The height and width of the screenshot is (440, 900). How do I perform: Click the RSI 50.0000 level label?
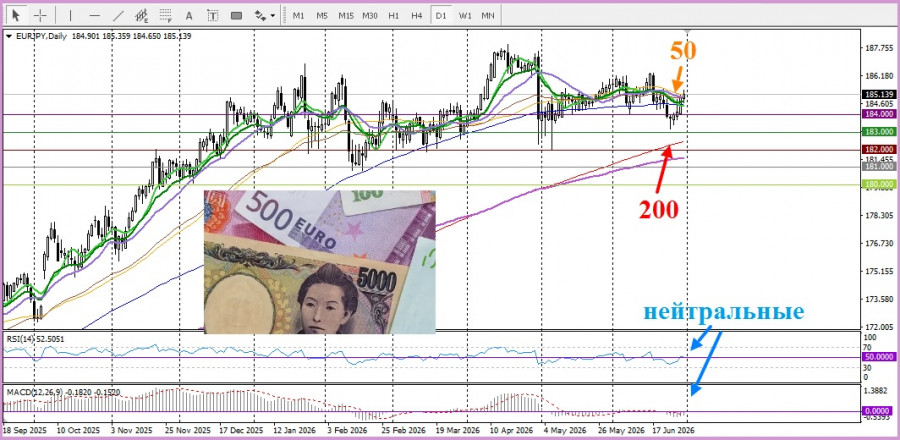[878, 357]
